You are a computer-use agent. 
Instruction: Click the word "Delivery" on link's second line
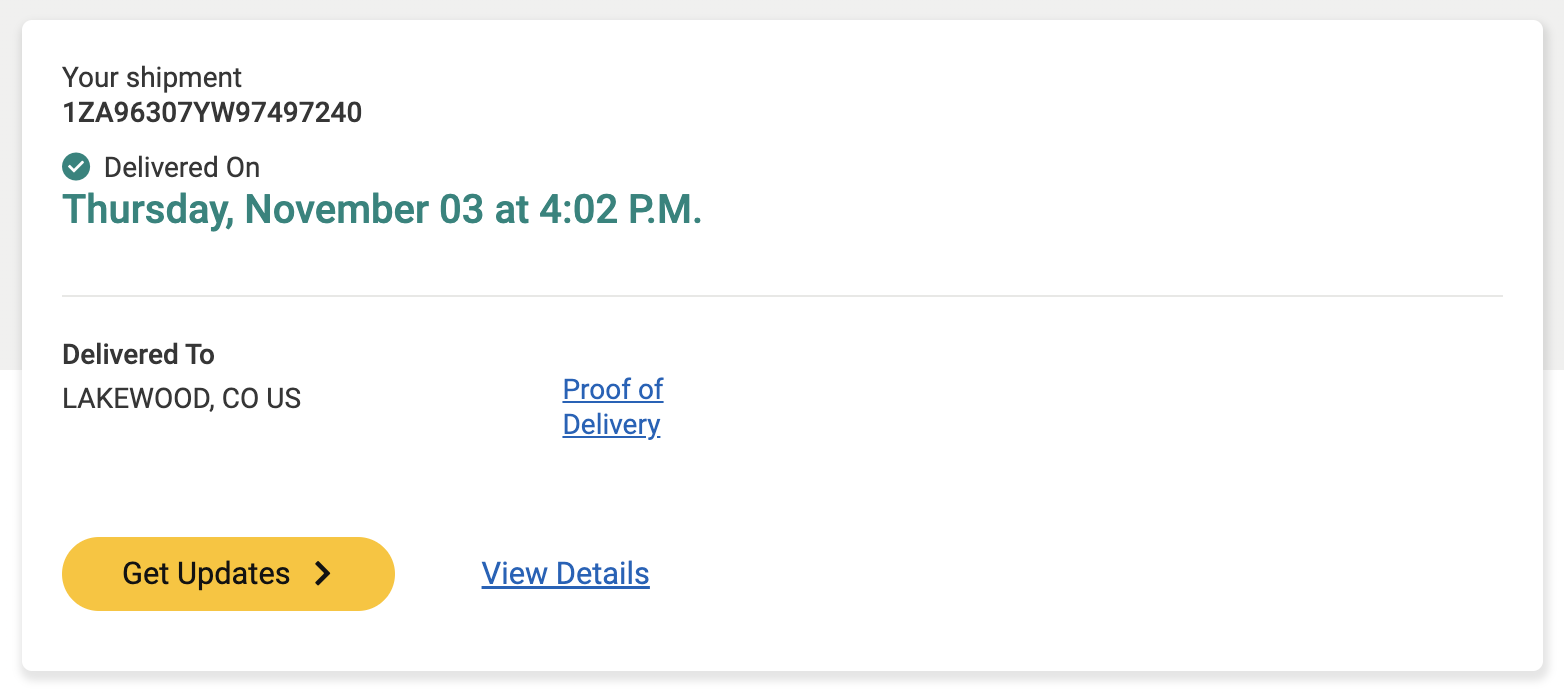point(611,424)
